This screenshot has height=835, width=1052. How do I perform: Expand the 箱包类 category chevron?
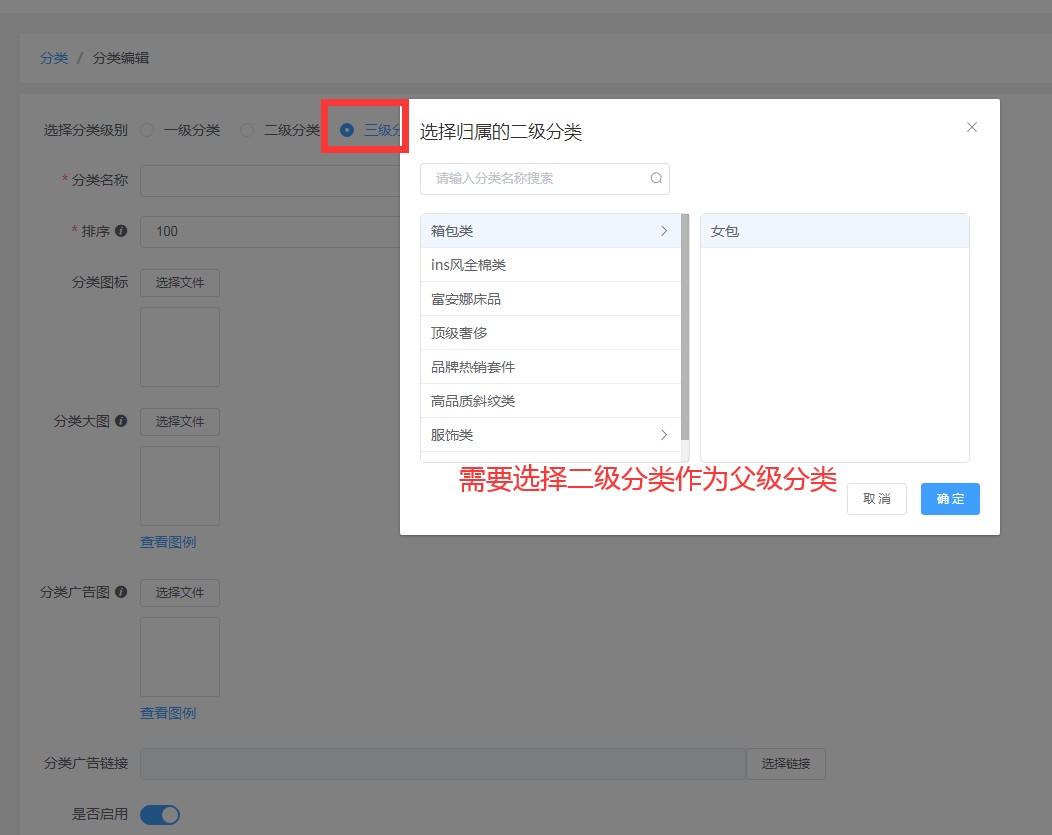click(x=664, y=231)
